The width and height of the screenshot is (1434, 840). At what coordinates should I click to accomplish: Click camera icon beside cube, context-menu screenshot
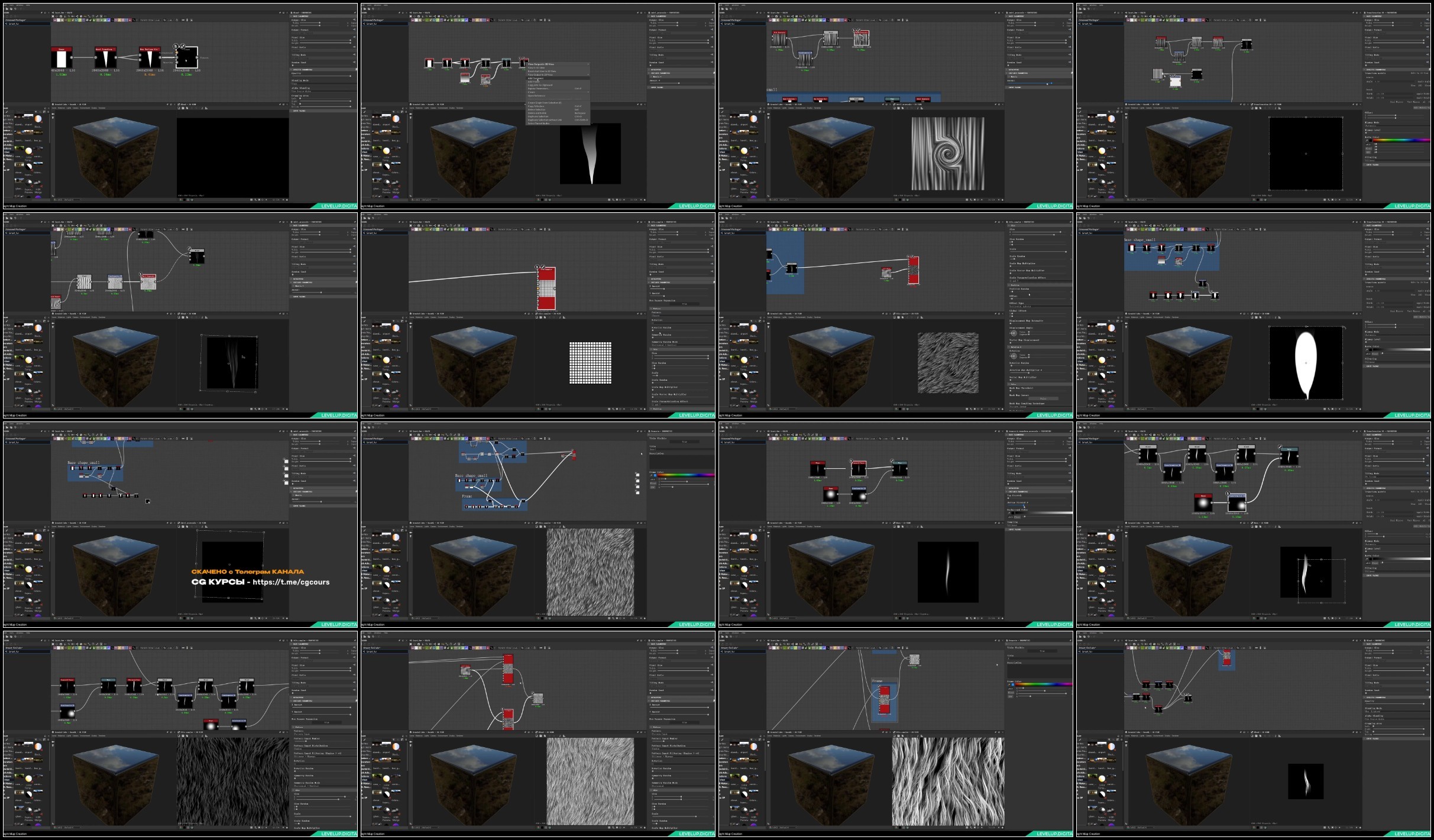(x=411, y=114)
